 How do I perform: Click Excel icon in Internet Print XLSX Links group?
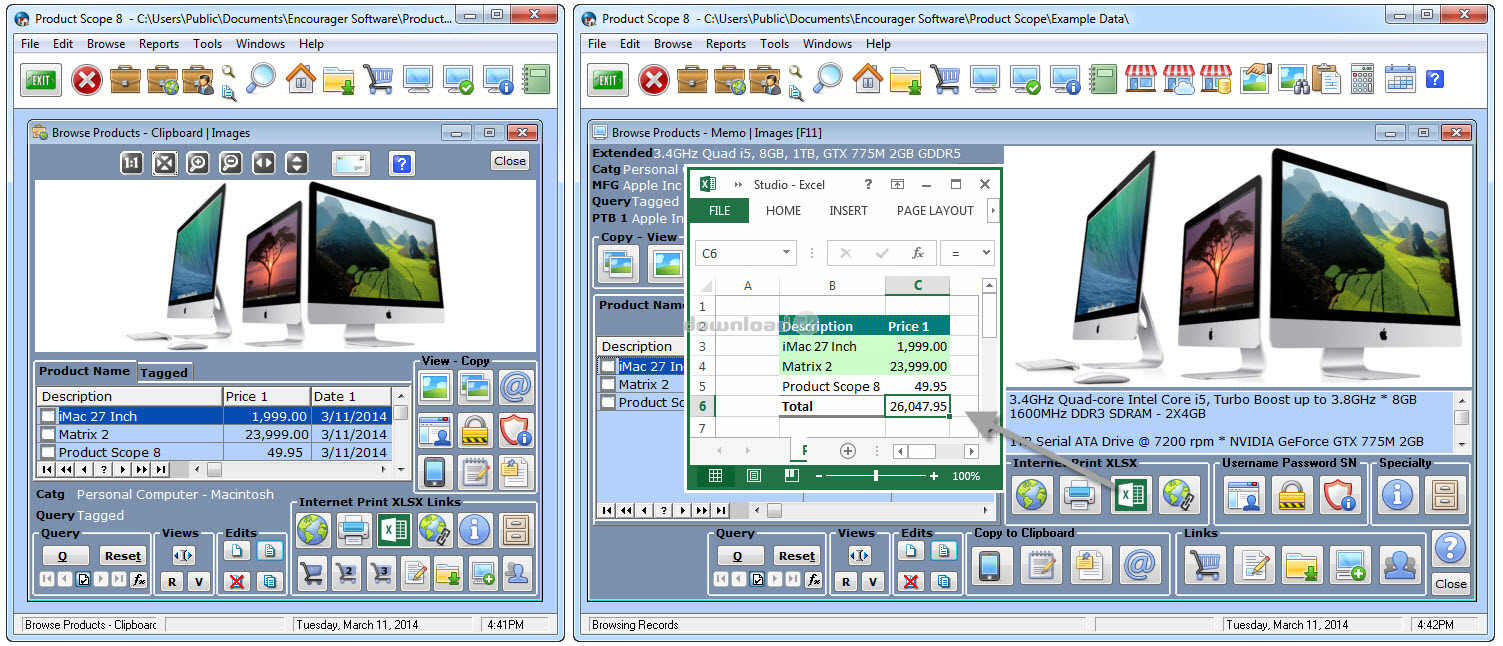coord(393,528)
